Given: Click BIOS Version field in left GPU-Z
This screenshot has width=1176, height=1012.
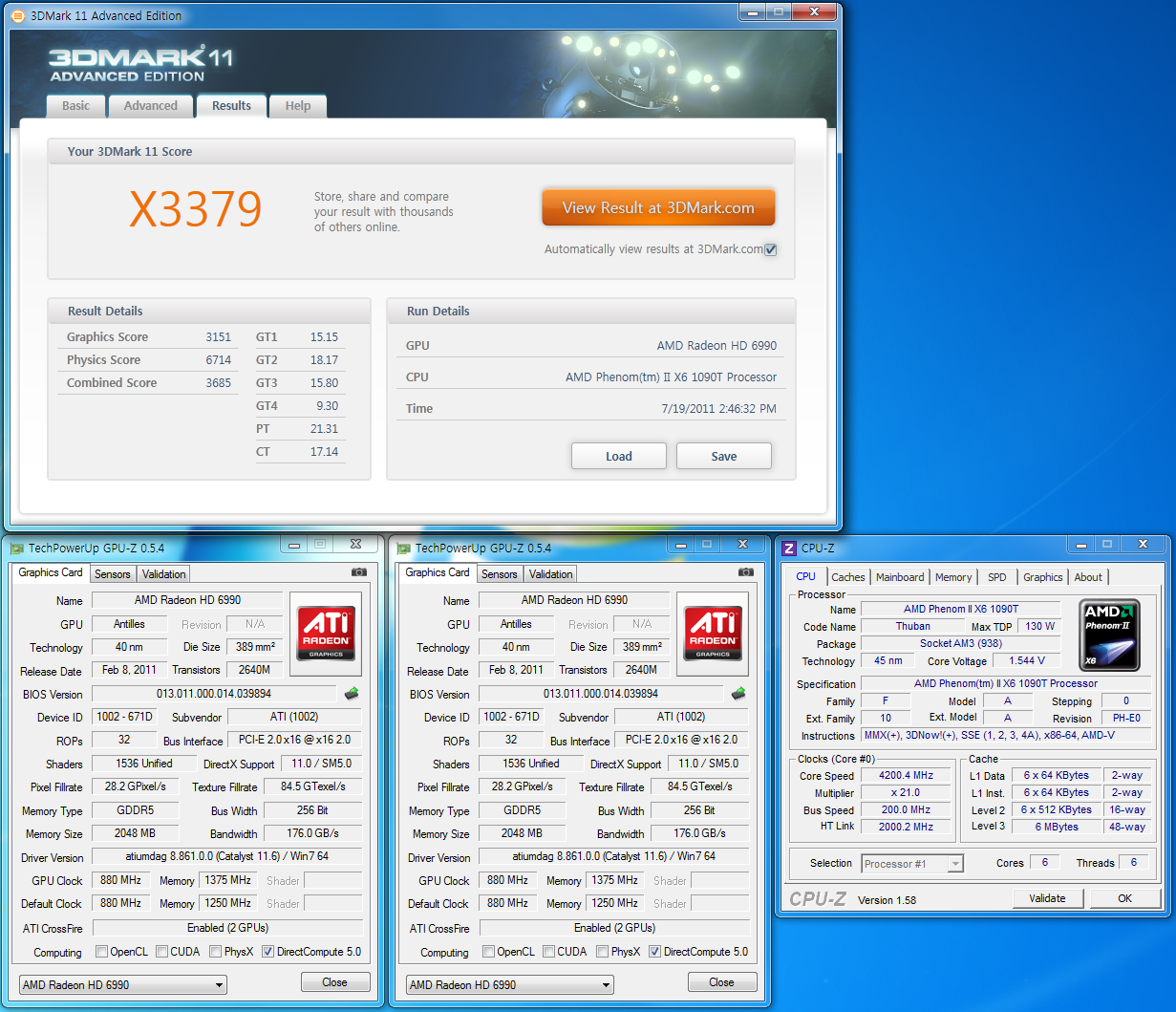Looking at the screenshot, I should pos(214,694).
